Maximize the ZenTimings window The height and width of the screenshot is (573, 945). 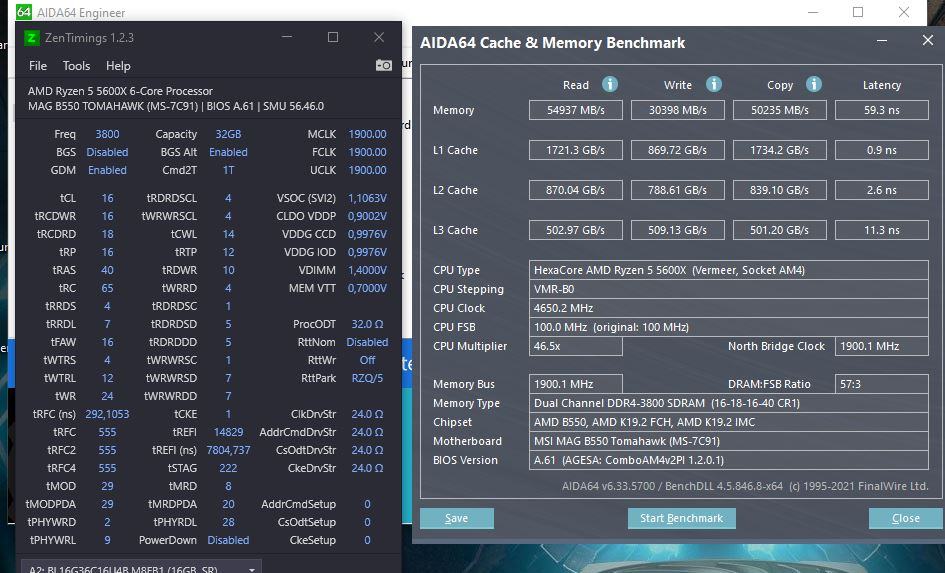pyautogui.click(x=333, y=37)
